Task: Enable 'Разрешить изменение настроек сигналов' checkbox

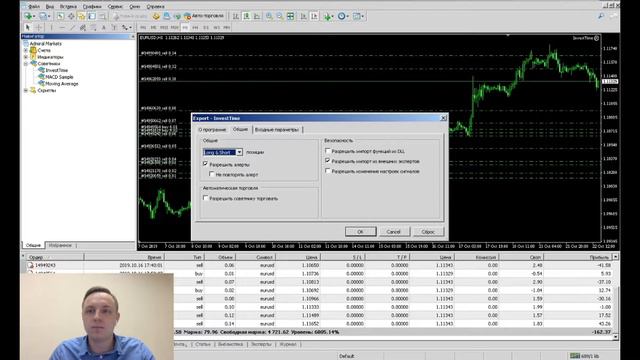Action: (x=328, y=171)
